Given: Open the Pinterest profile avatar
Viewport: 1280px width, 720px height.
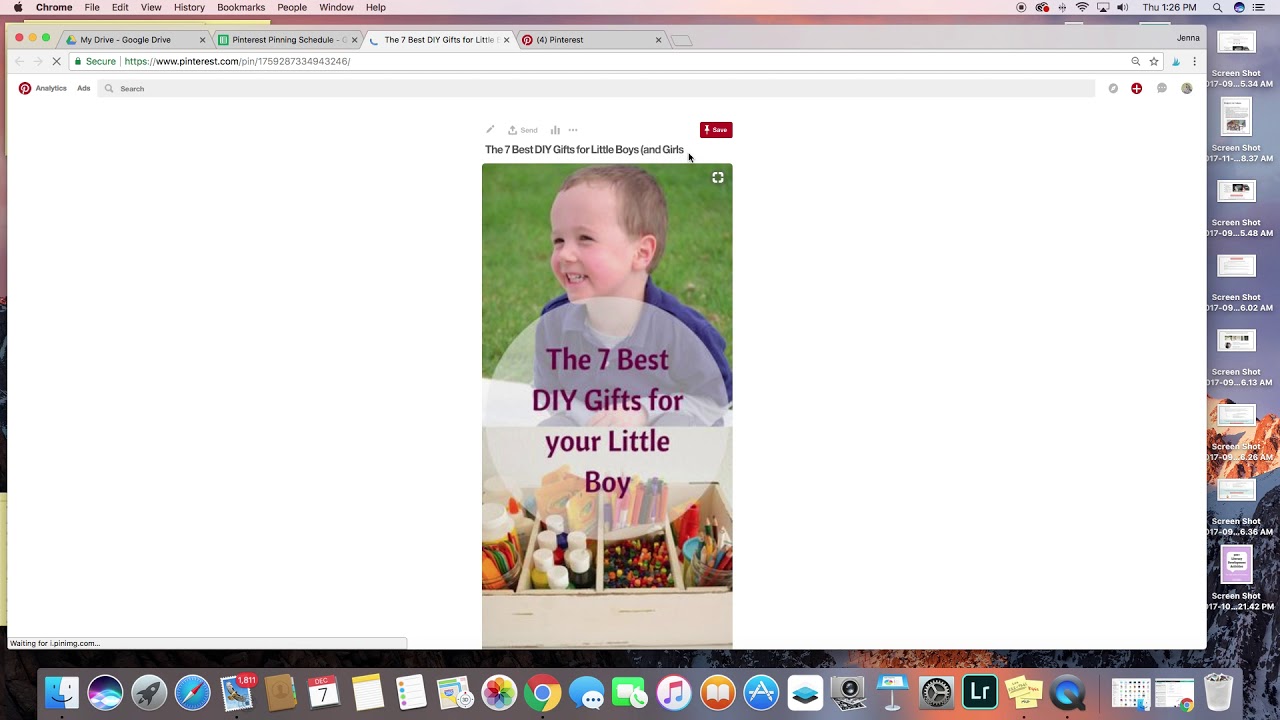Looking at the screenshot, I should pos(1187,88).
